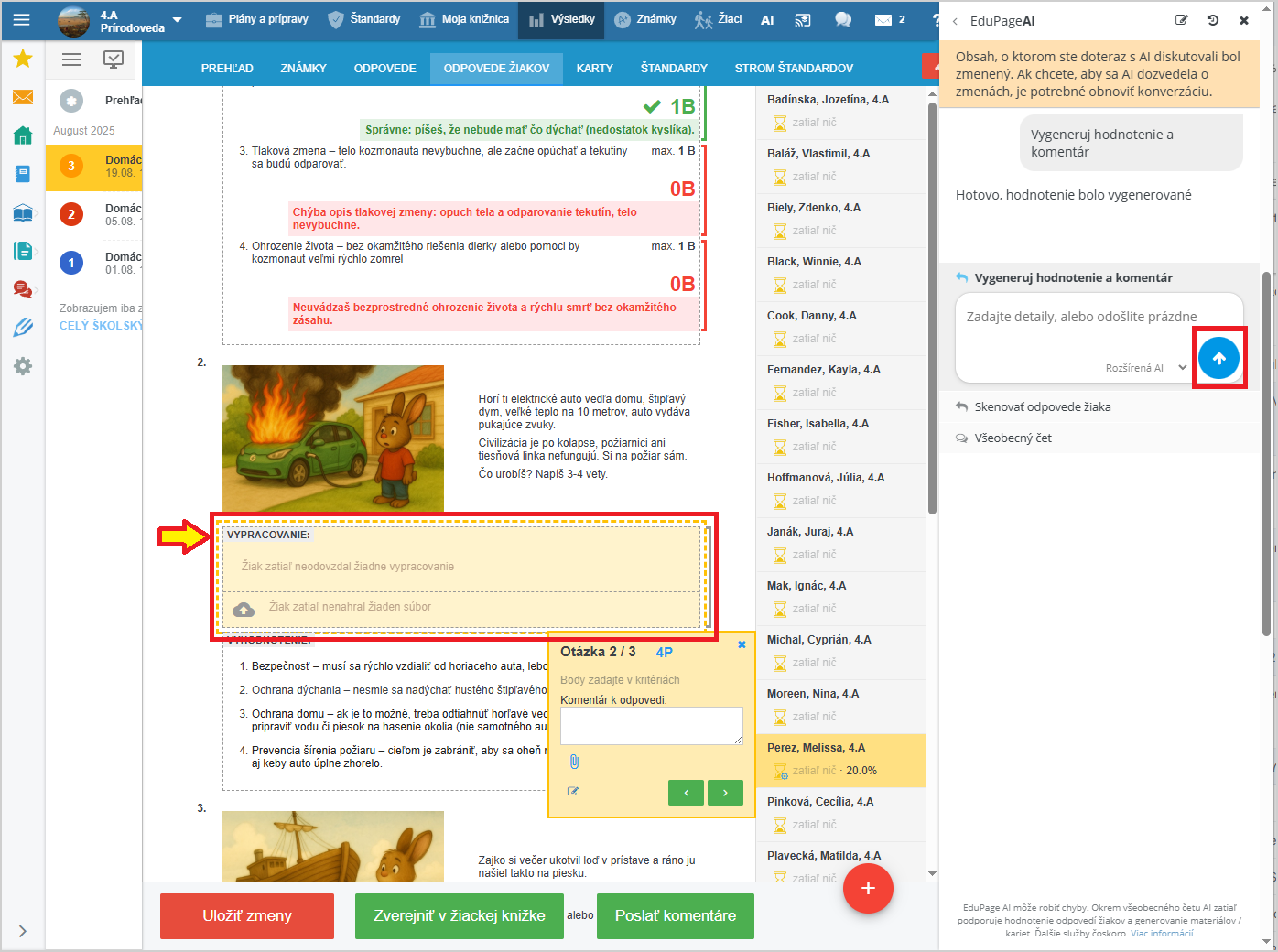1278x952 pixels.
Task: Click the Uložiť zmeny button
Action: (247, 916)
